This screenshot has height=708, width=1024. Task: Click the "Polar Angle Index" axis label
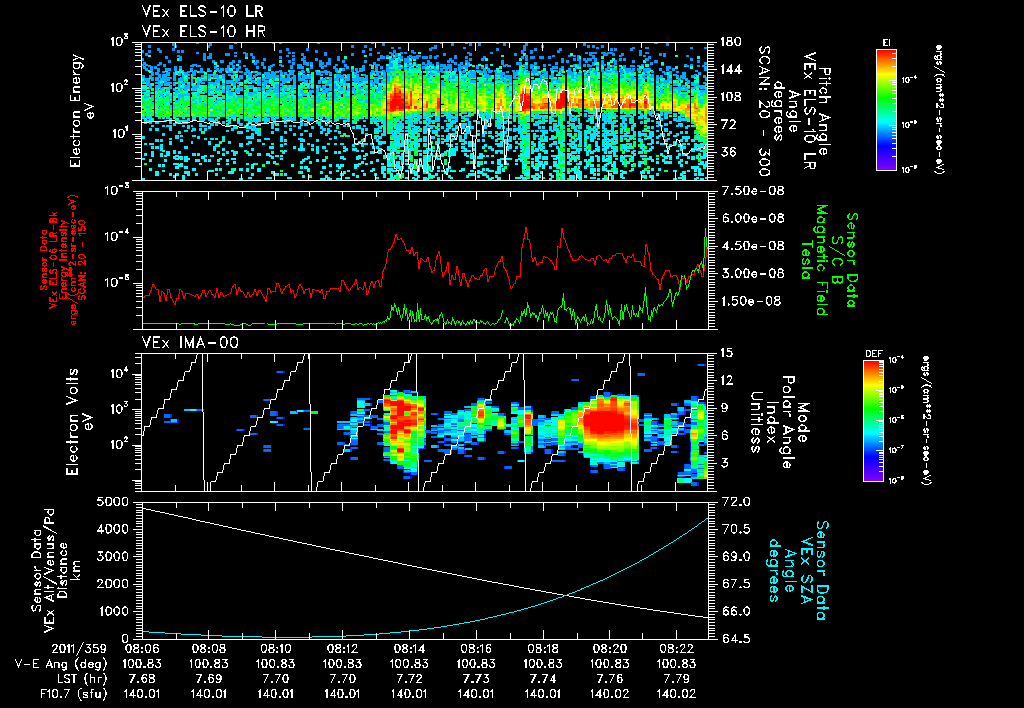[778, 422]
